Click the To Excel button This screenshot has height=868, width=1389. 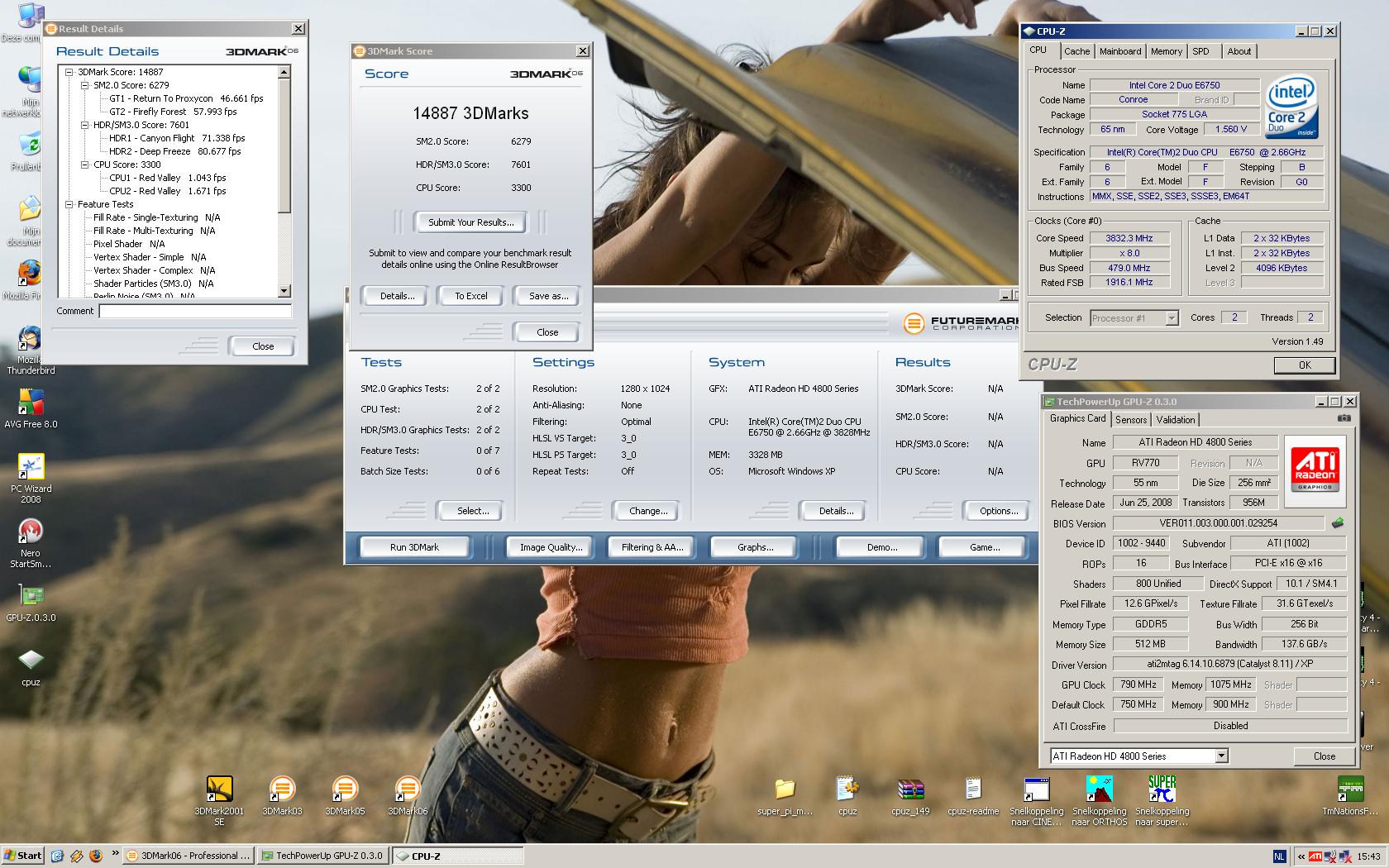(x=471, y=296)
